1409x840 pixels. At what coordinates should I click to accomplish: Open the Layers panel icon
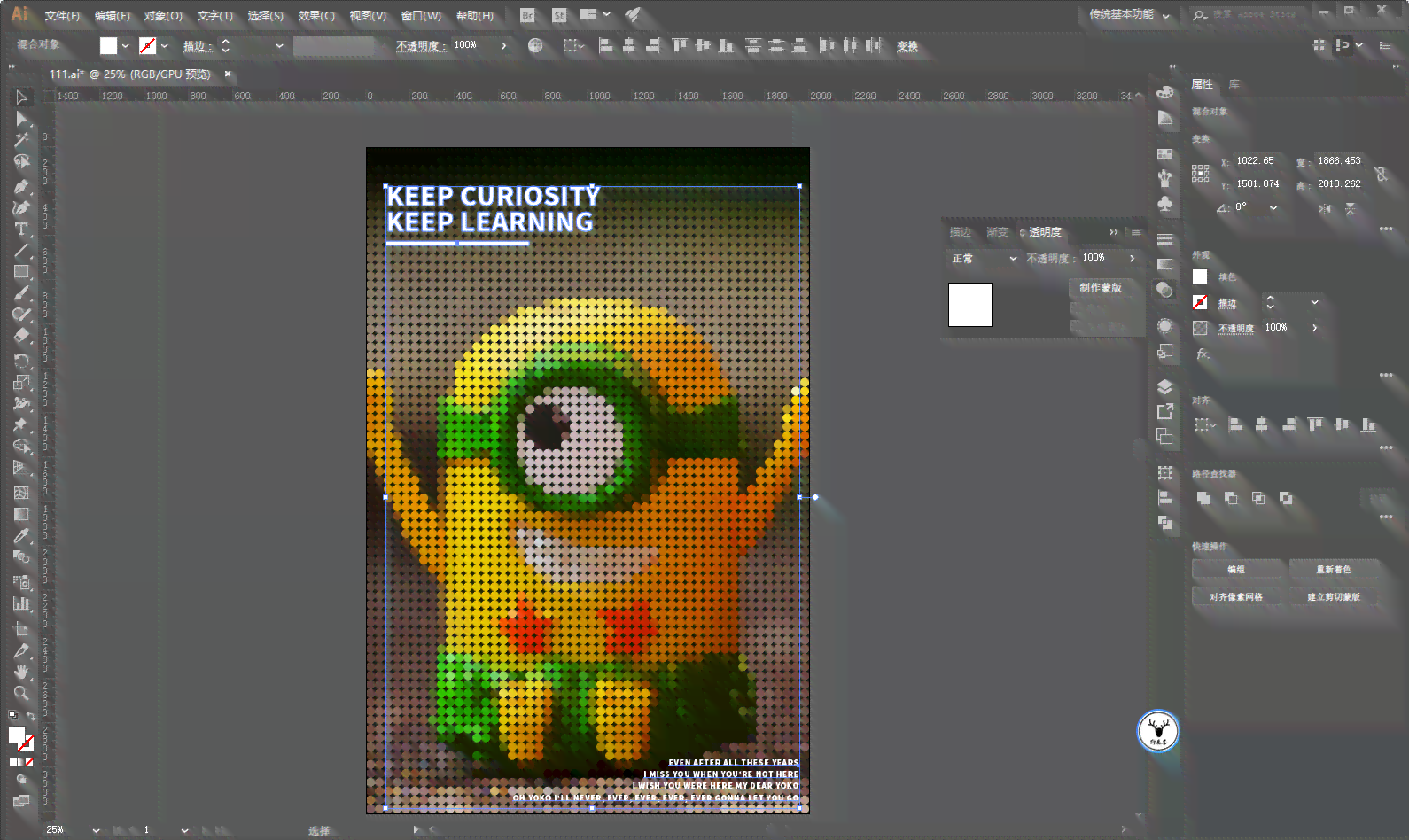[x=1164, y=386]
